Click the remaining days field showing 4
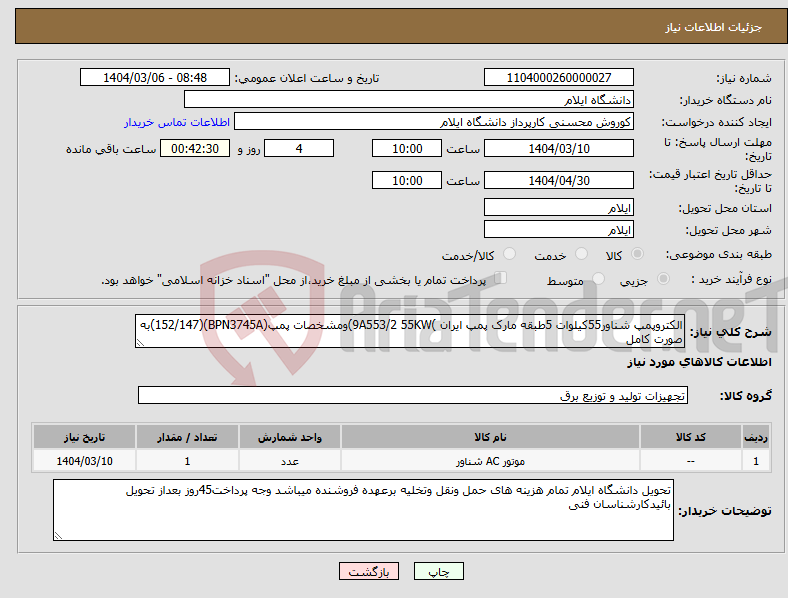 pyautogui.click(x=299, y=148)
